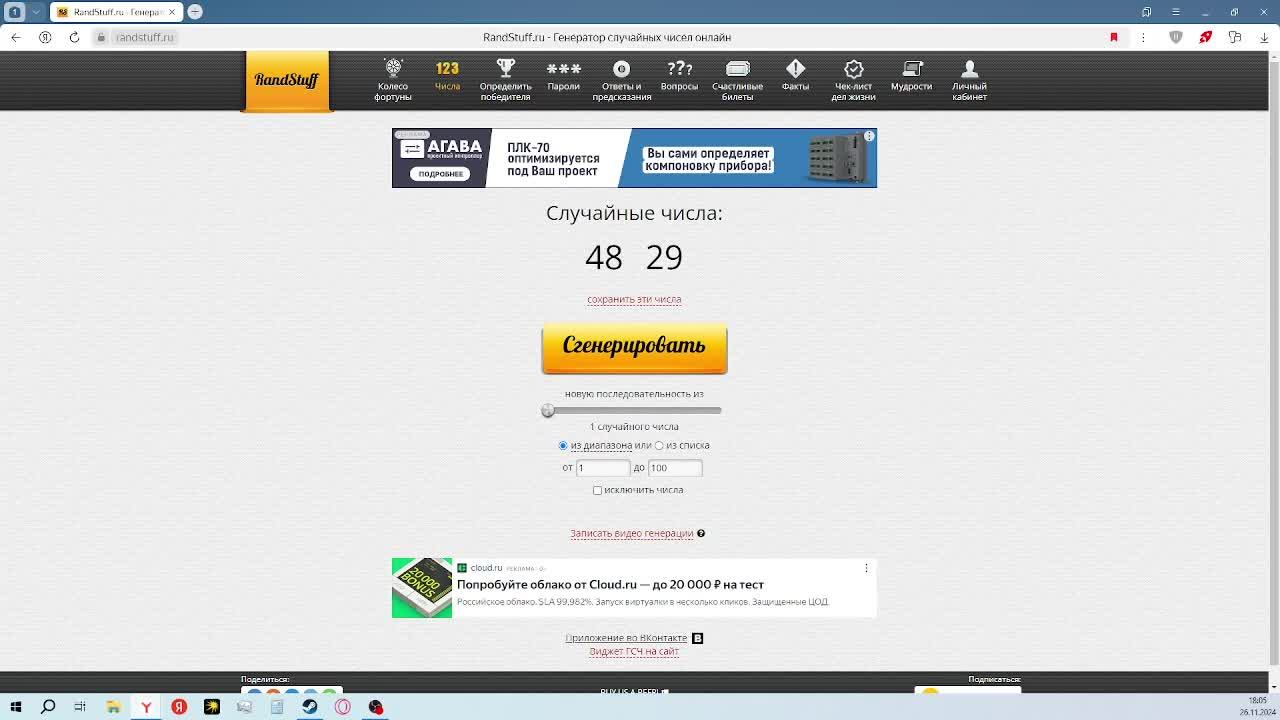Open Steam from the taskbar
Image resolution: width=1280 pixels, height=720 pixels.
pyautogui.click(x=310, y=707)
